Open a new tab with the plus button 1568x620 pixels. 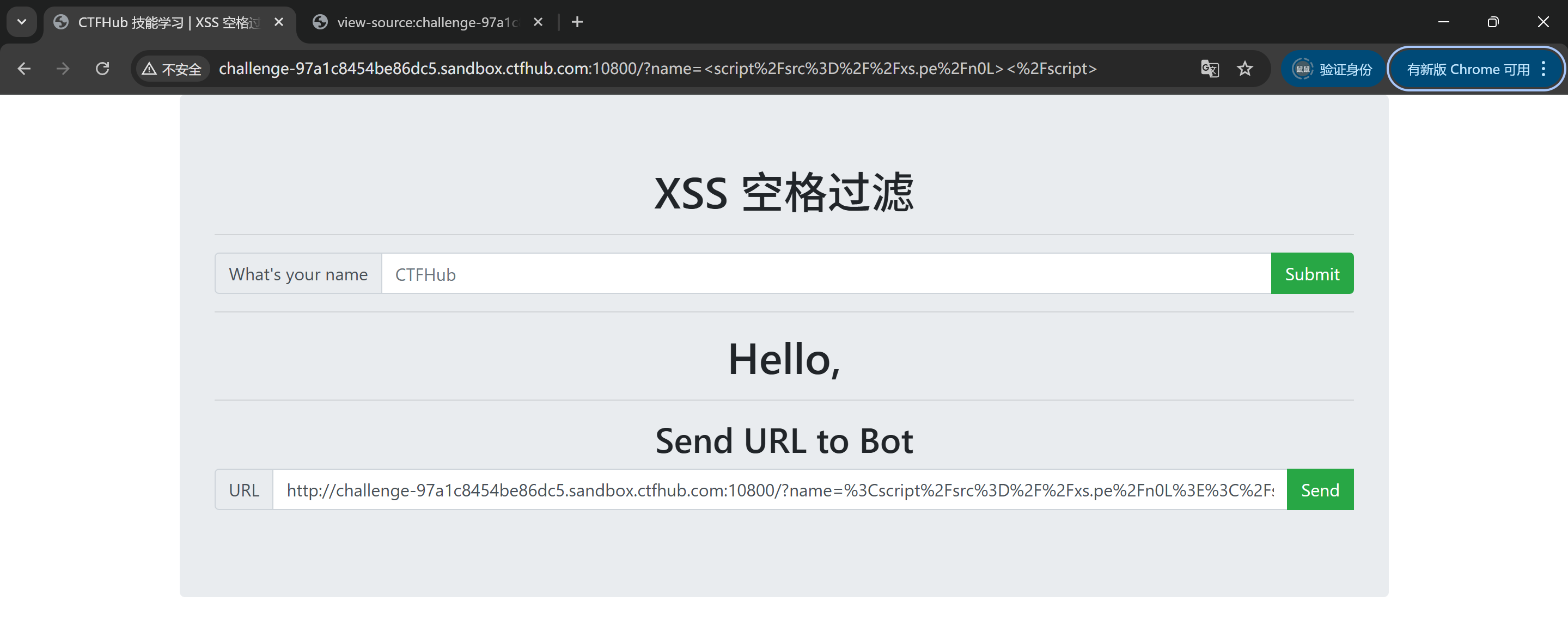click(x=577, y=22)
